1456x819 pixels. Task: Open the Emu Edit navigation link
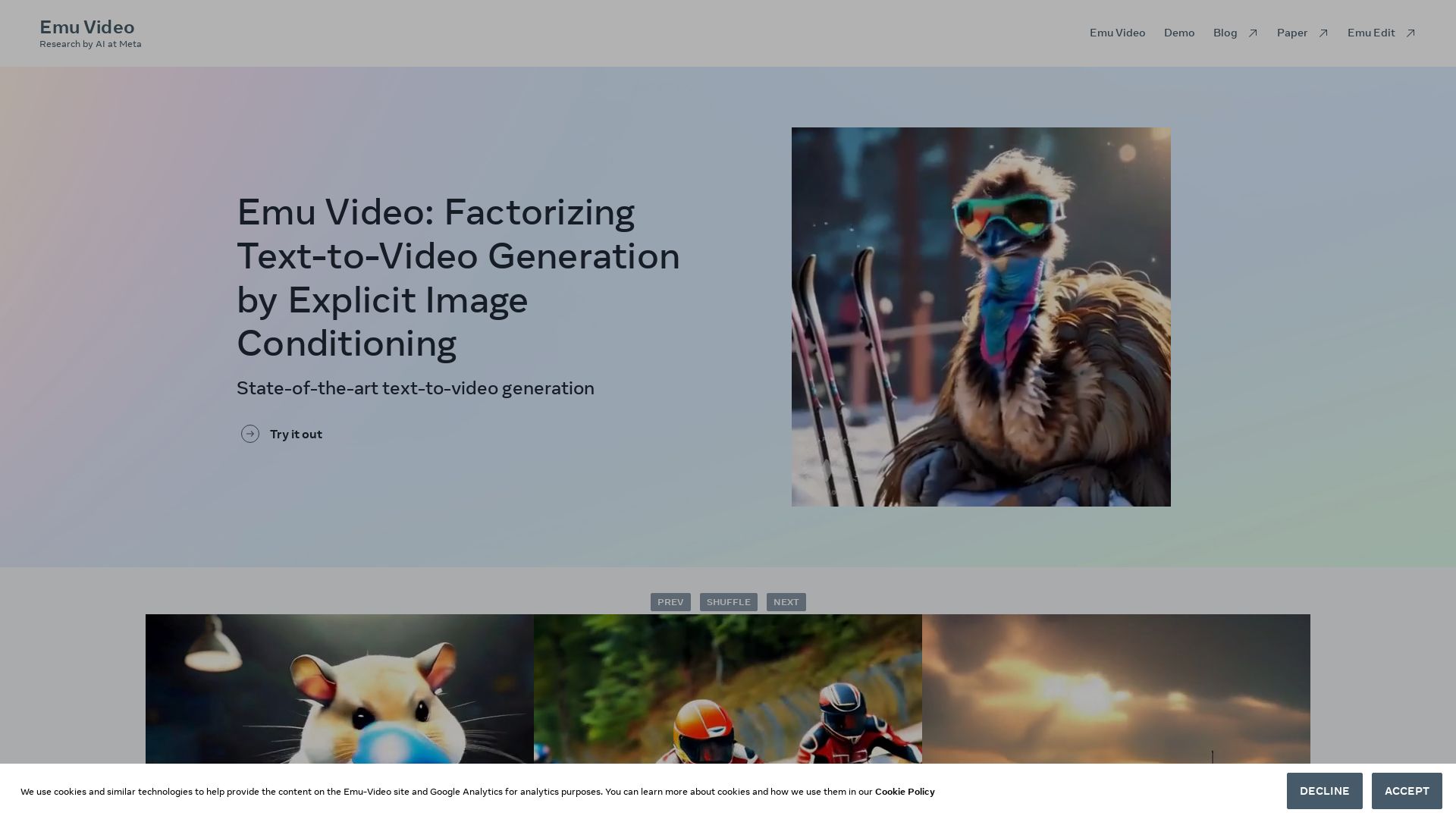click(1371, 33)
